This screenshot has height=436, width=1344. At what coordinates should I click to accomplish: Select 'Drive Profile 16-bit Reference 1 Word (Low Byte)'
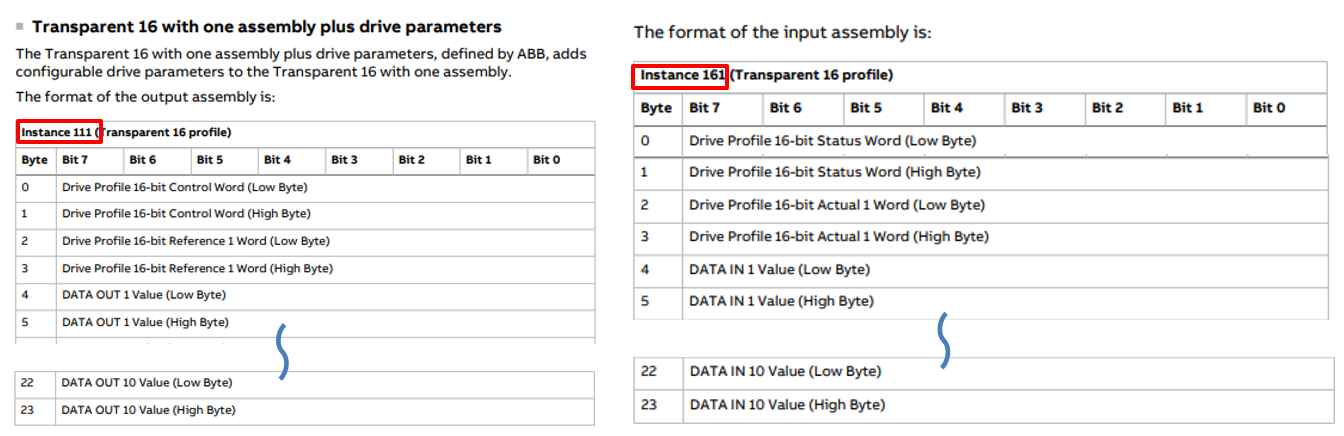coord(196,241)
